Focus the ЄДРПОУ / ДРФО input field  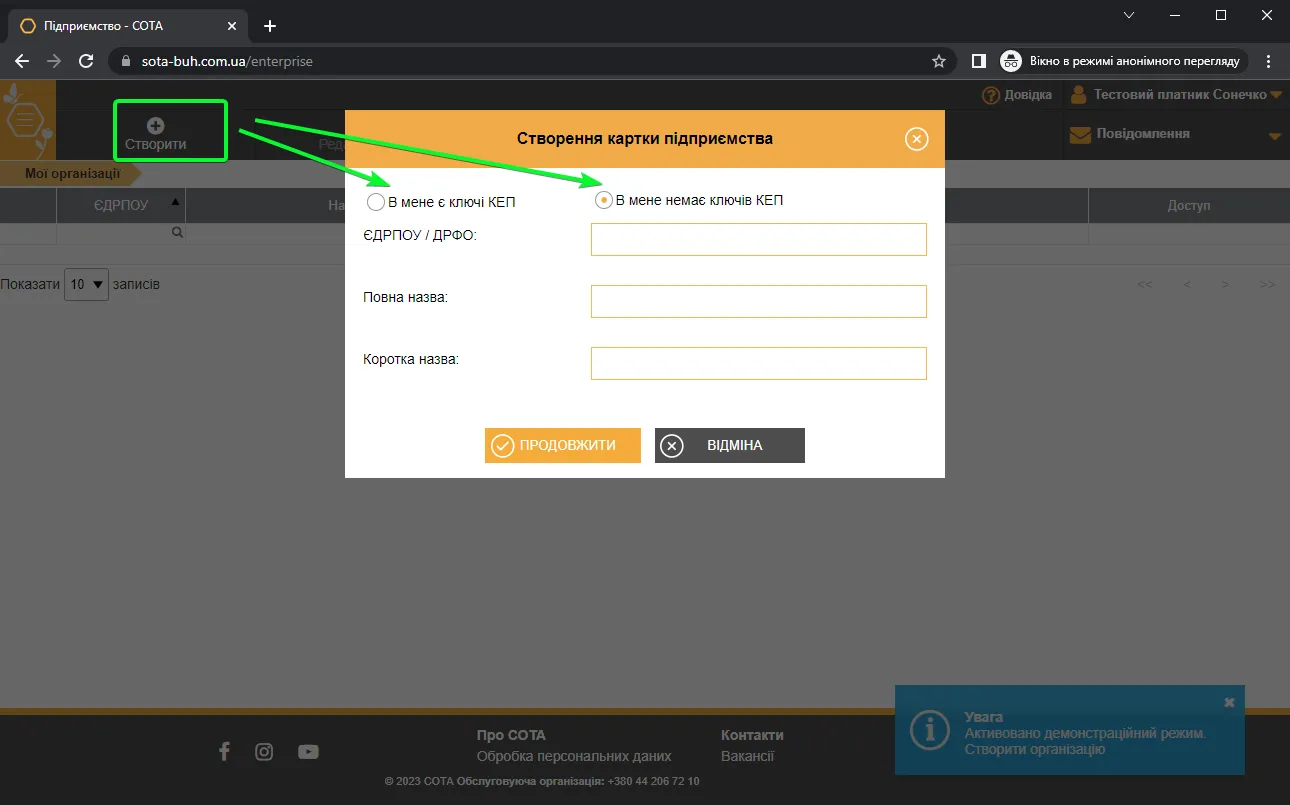click(759, 239)
